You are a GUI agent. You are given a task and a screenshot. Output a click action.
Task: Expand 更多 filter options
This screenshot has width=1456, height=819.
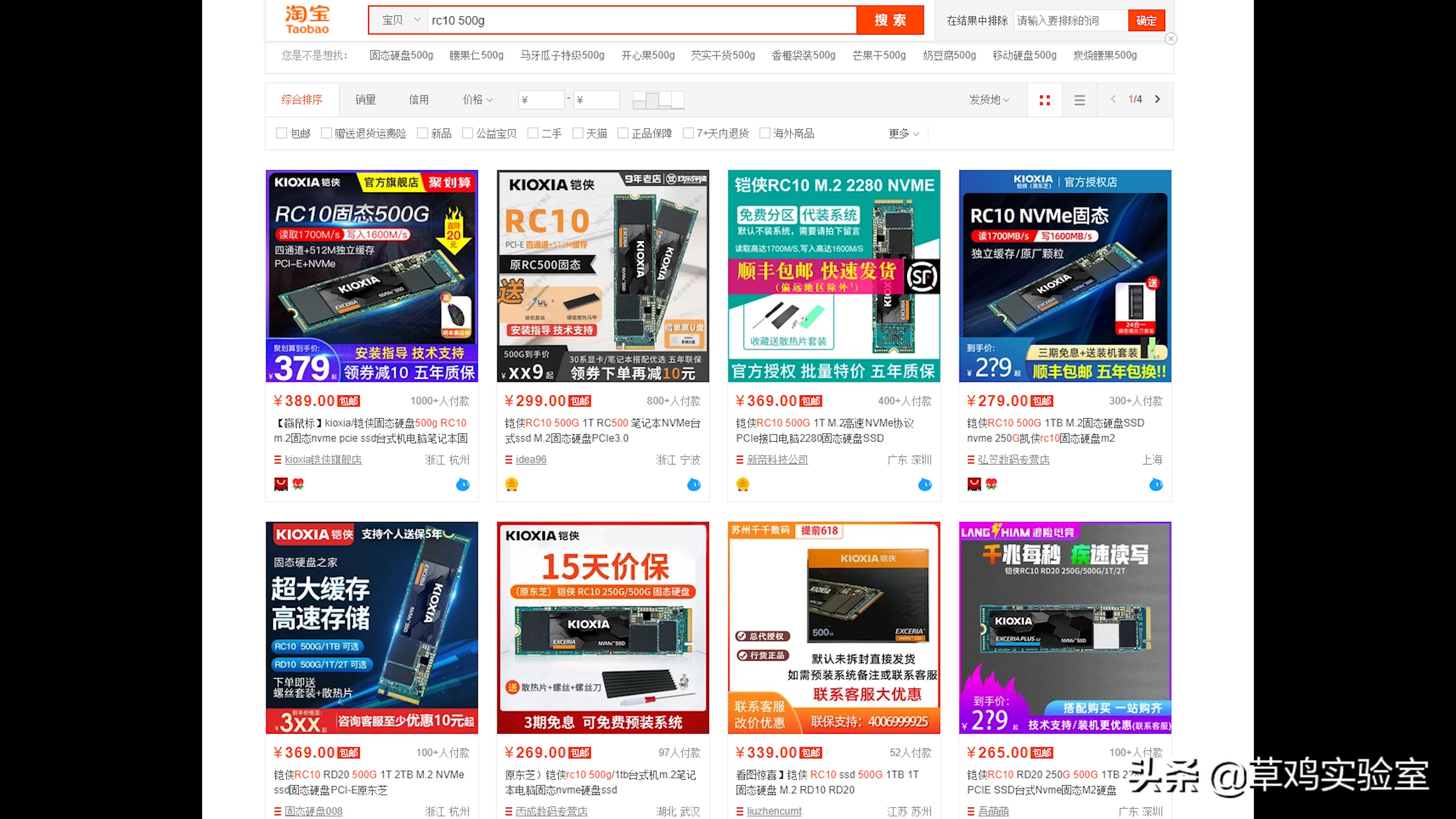[904, 134]
